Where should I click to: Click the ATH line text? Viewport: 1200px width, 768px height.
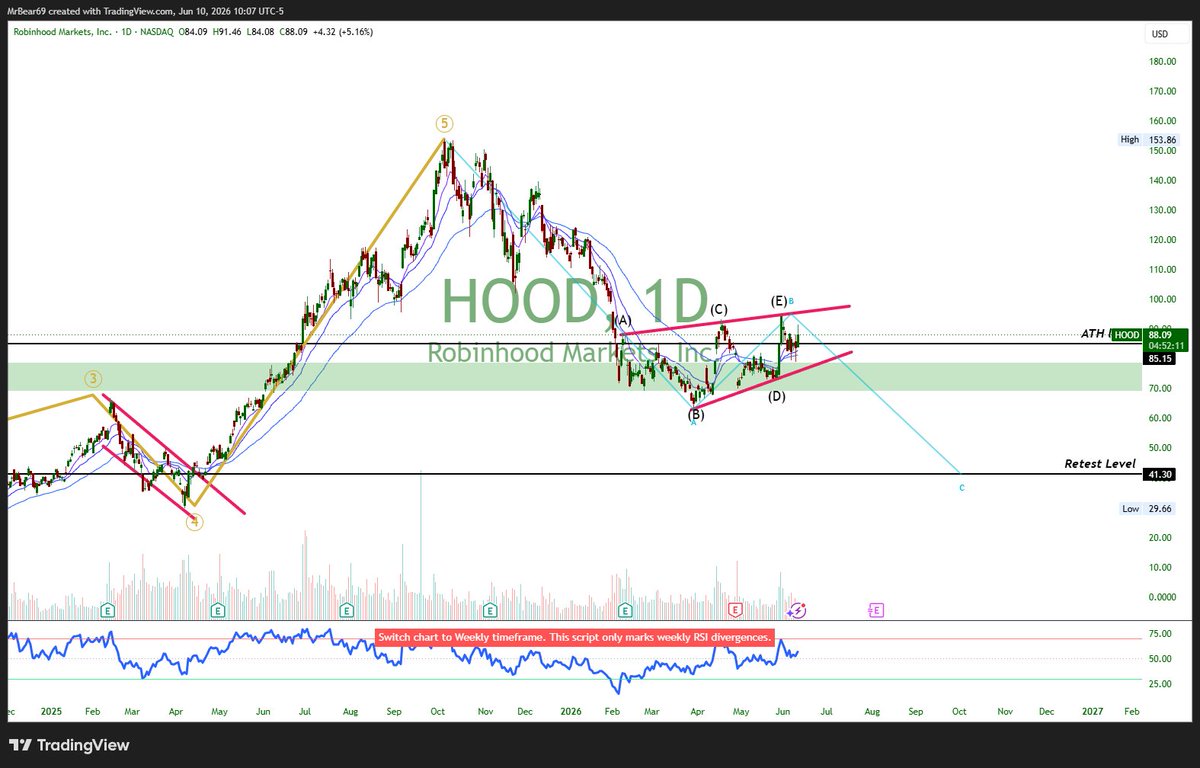tap(1096, 333)
